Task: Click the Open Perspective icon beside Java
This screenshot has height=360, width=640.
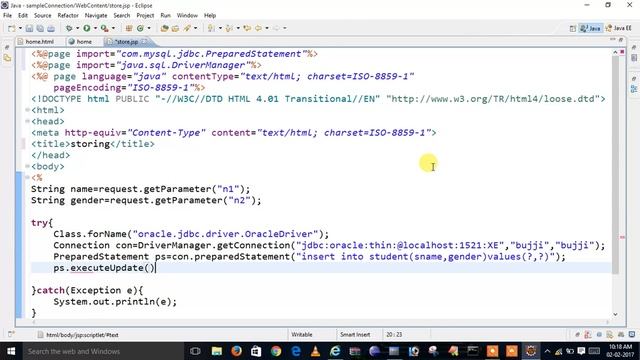Action: coord(573,28)
